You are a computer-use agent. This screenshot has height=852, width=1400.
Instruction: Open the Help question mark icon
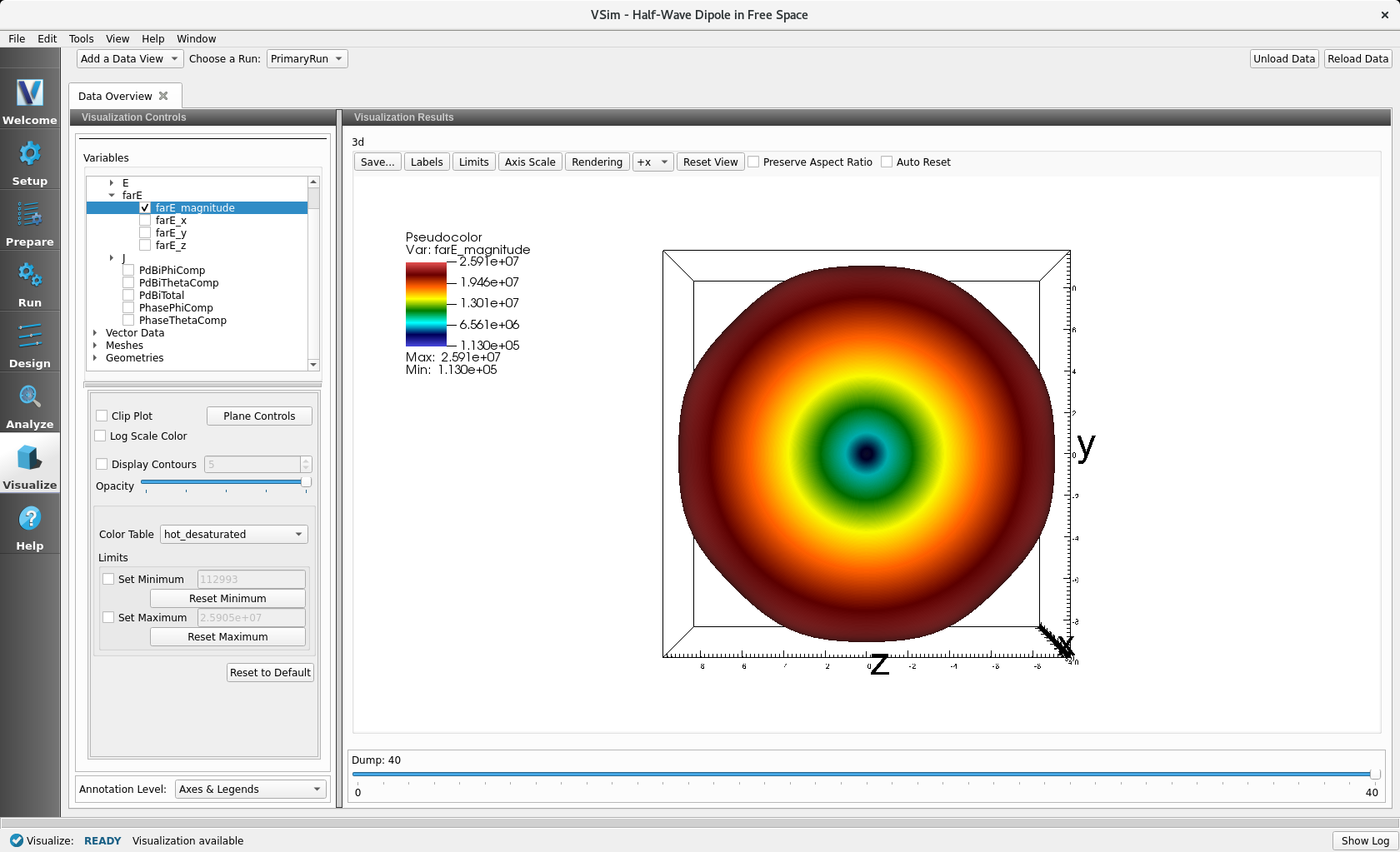tap(30, 519)
